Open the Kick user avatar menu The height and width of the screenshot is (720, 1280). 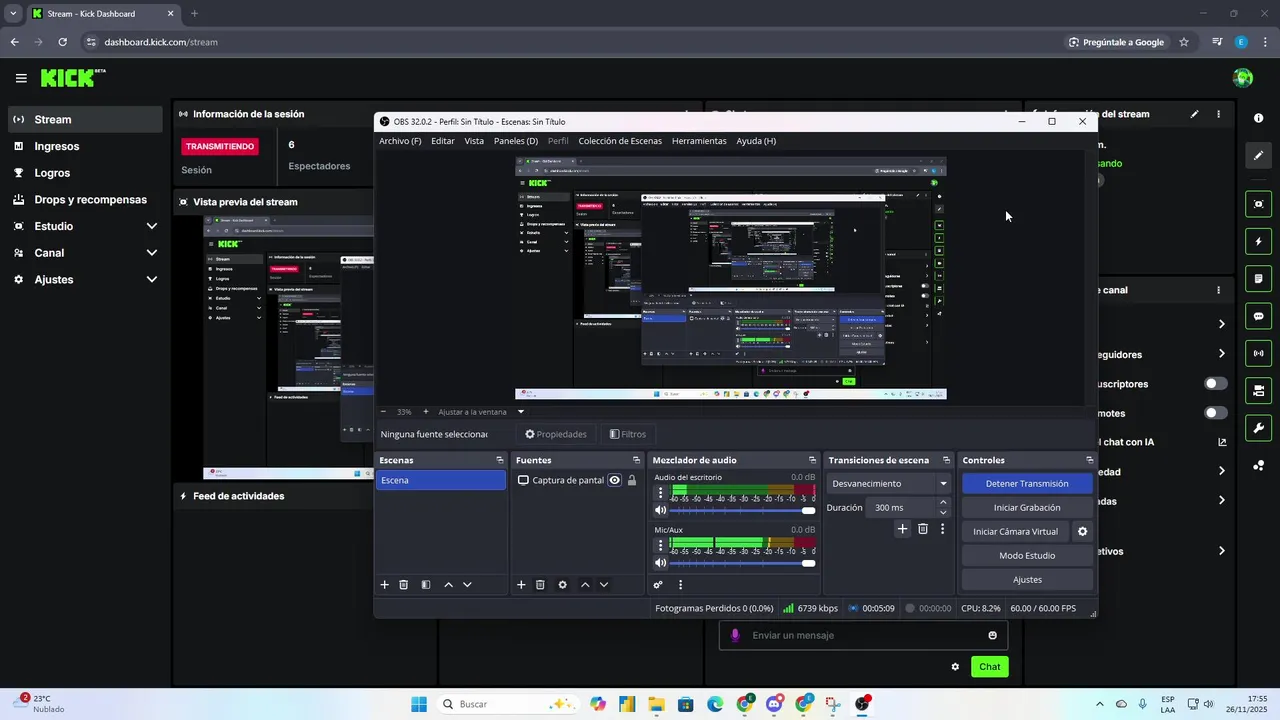point(1243,78)
